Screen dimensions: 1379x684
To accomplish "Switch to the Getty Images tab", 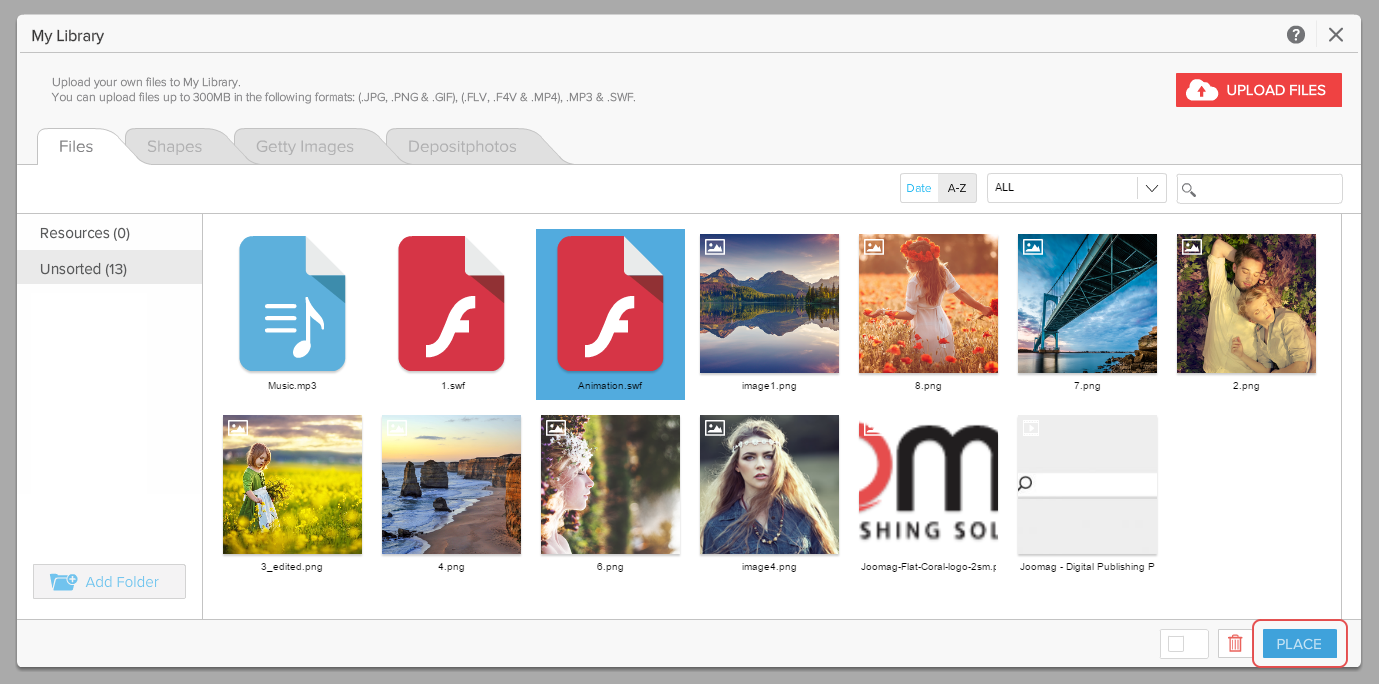I will tap(305, 147).
